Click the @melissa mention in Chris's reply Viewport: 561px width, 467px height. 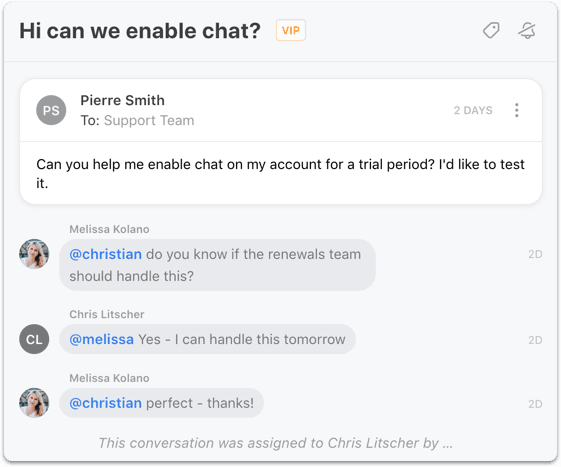click(102, 340)
